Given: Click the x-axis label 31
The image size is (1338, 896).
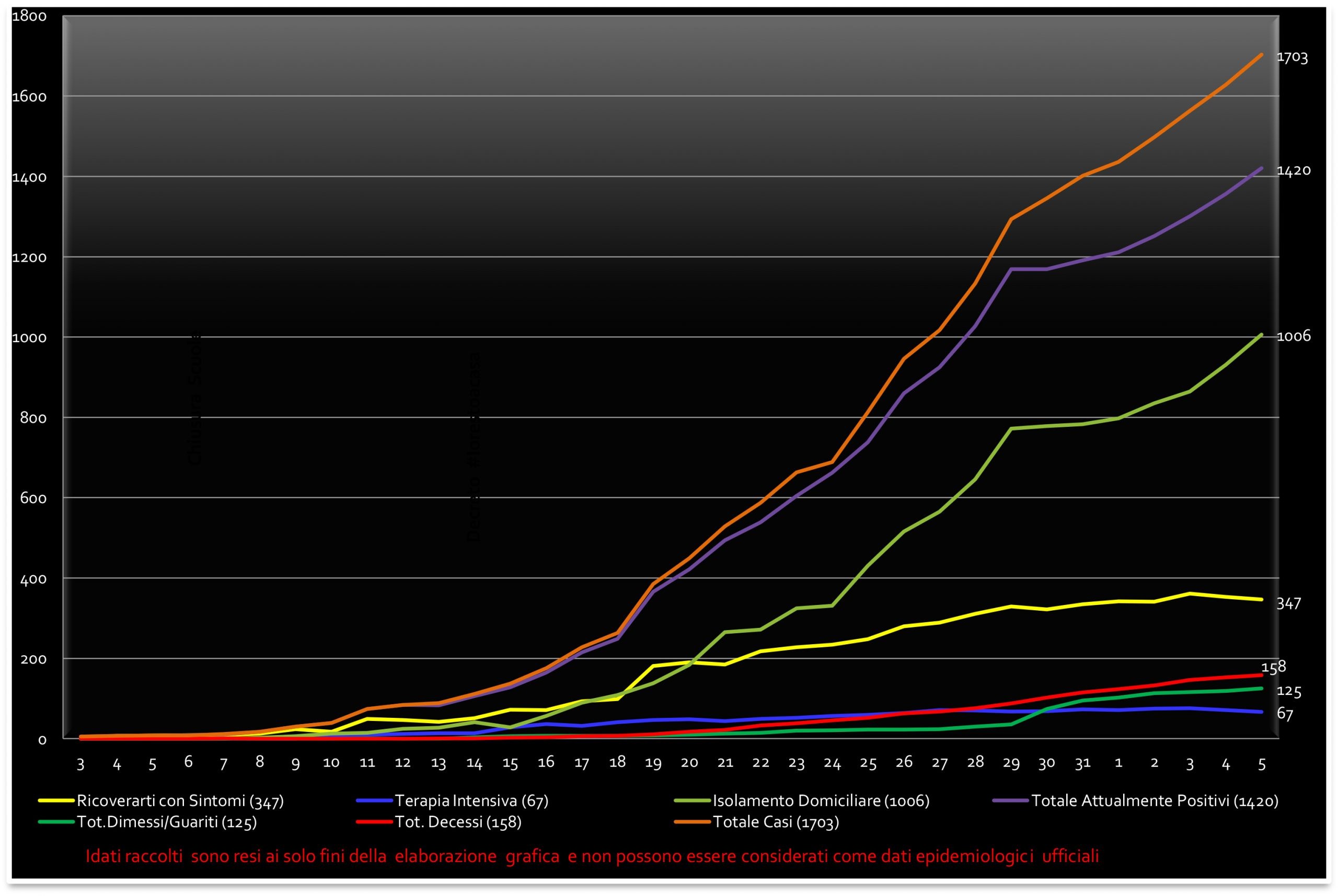Looking at the screenshot, I should click(x=1082, y=763).
